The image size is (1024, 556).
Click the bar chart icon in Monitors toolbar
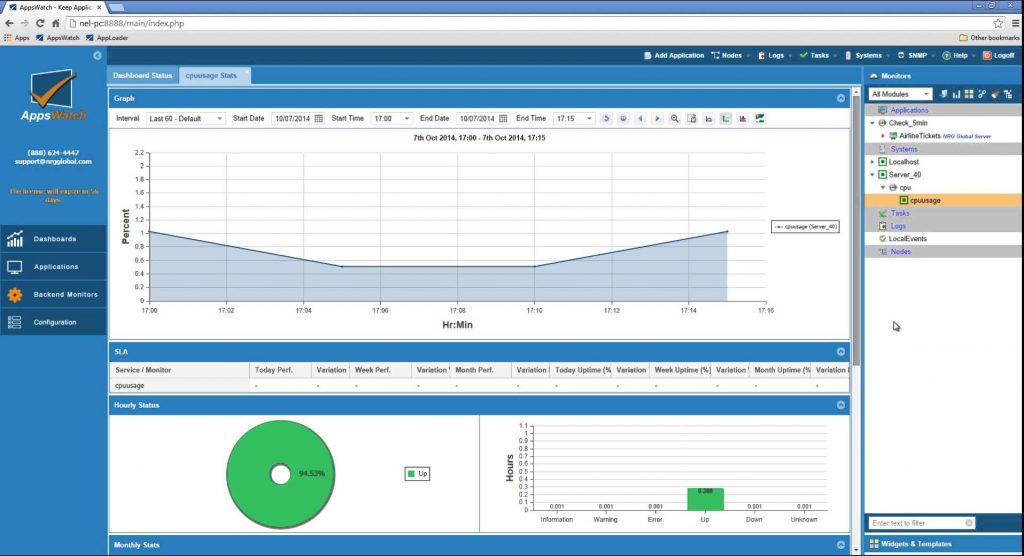tap(956, 94)
